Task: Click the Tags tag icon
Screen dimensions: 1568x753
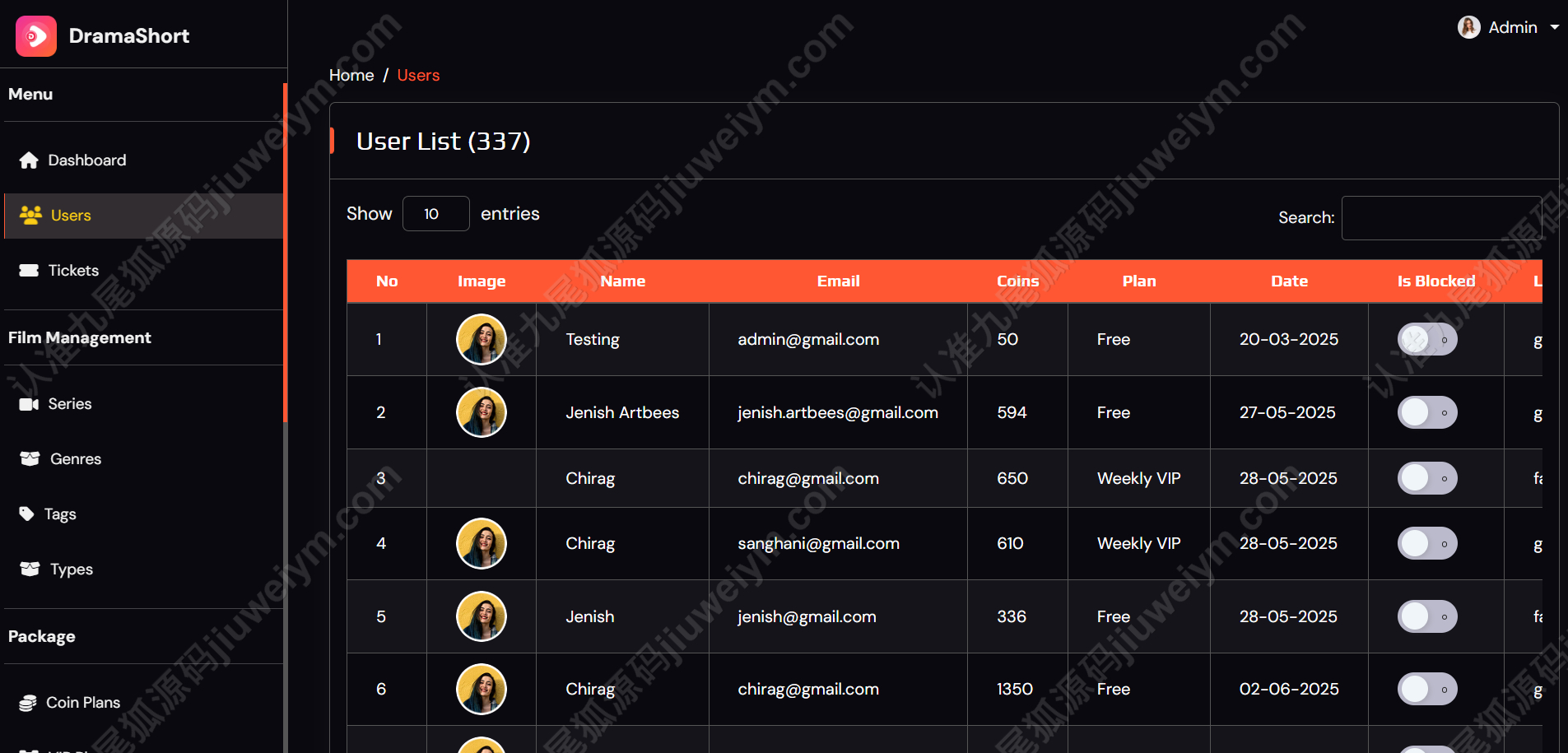Action: 27,514
